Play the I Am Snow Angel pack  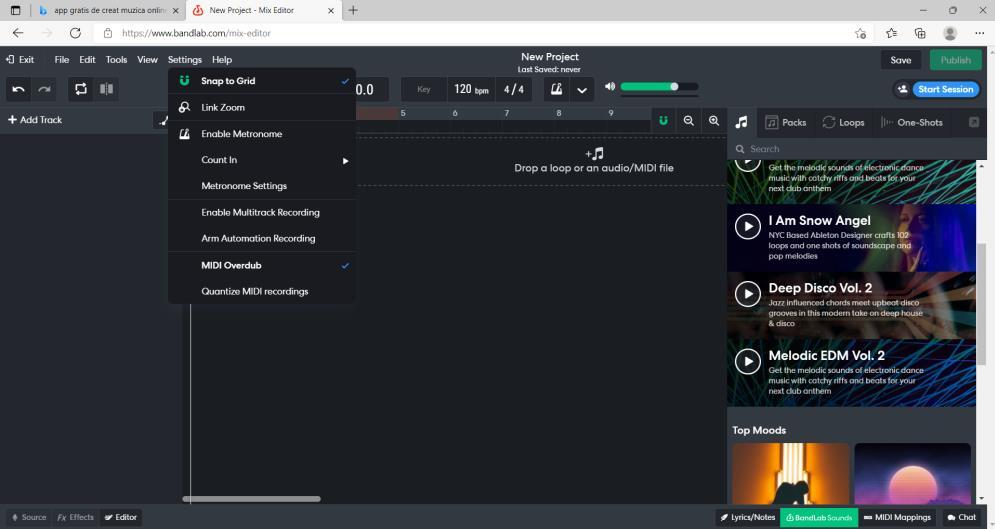748,226
